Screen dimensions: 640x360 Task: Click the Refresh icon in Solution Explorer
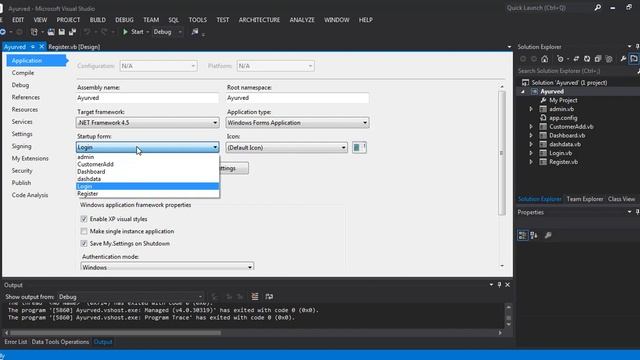[x=587, y=59]
